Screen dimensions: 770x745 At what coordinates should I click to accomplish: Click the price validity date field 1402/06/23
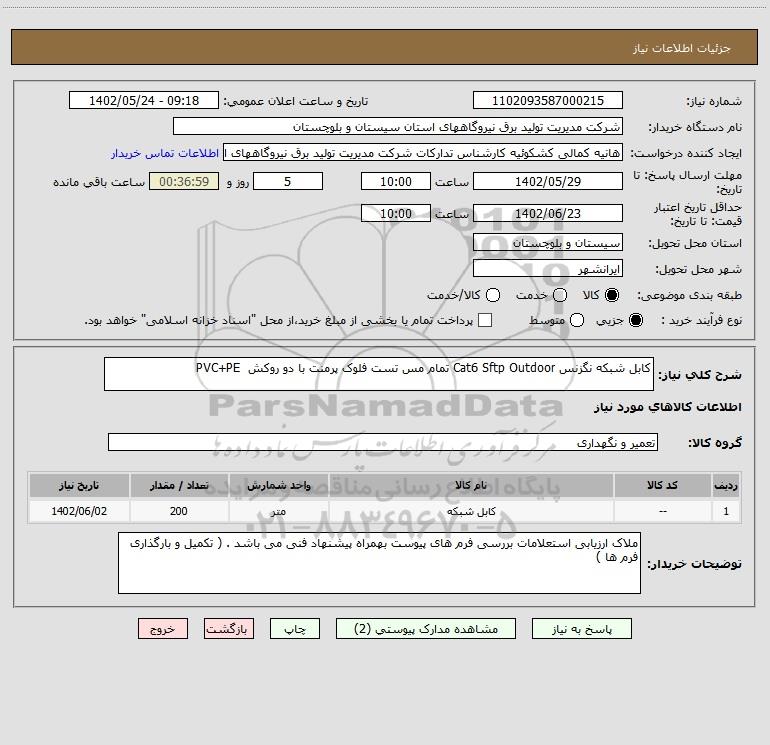click(547, 213)
